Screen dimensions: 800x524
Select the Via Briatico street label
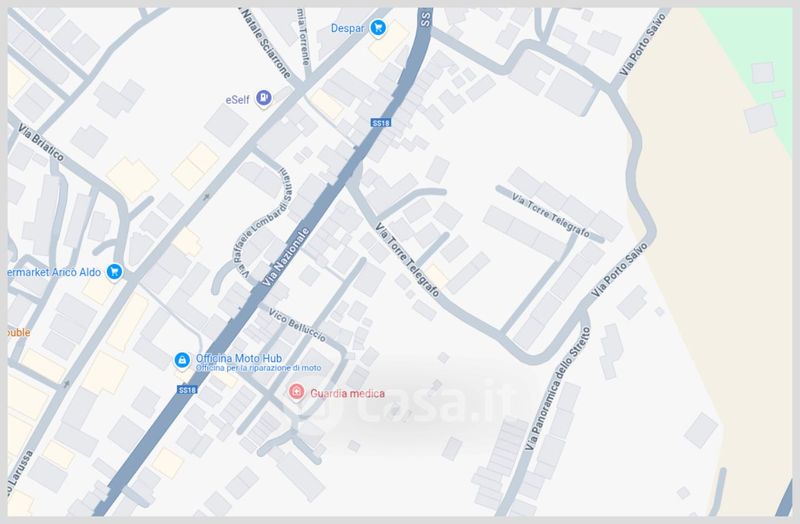[41, 142]
